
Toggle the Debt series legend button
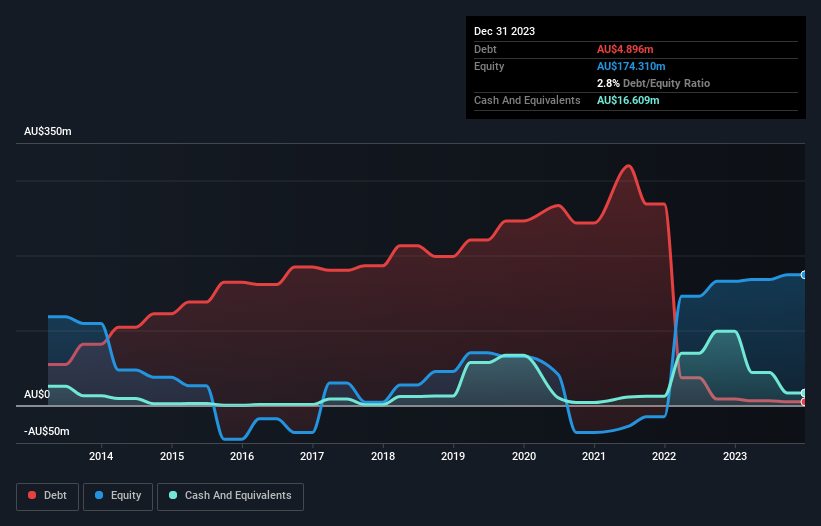point(48,496)
